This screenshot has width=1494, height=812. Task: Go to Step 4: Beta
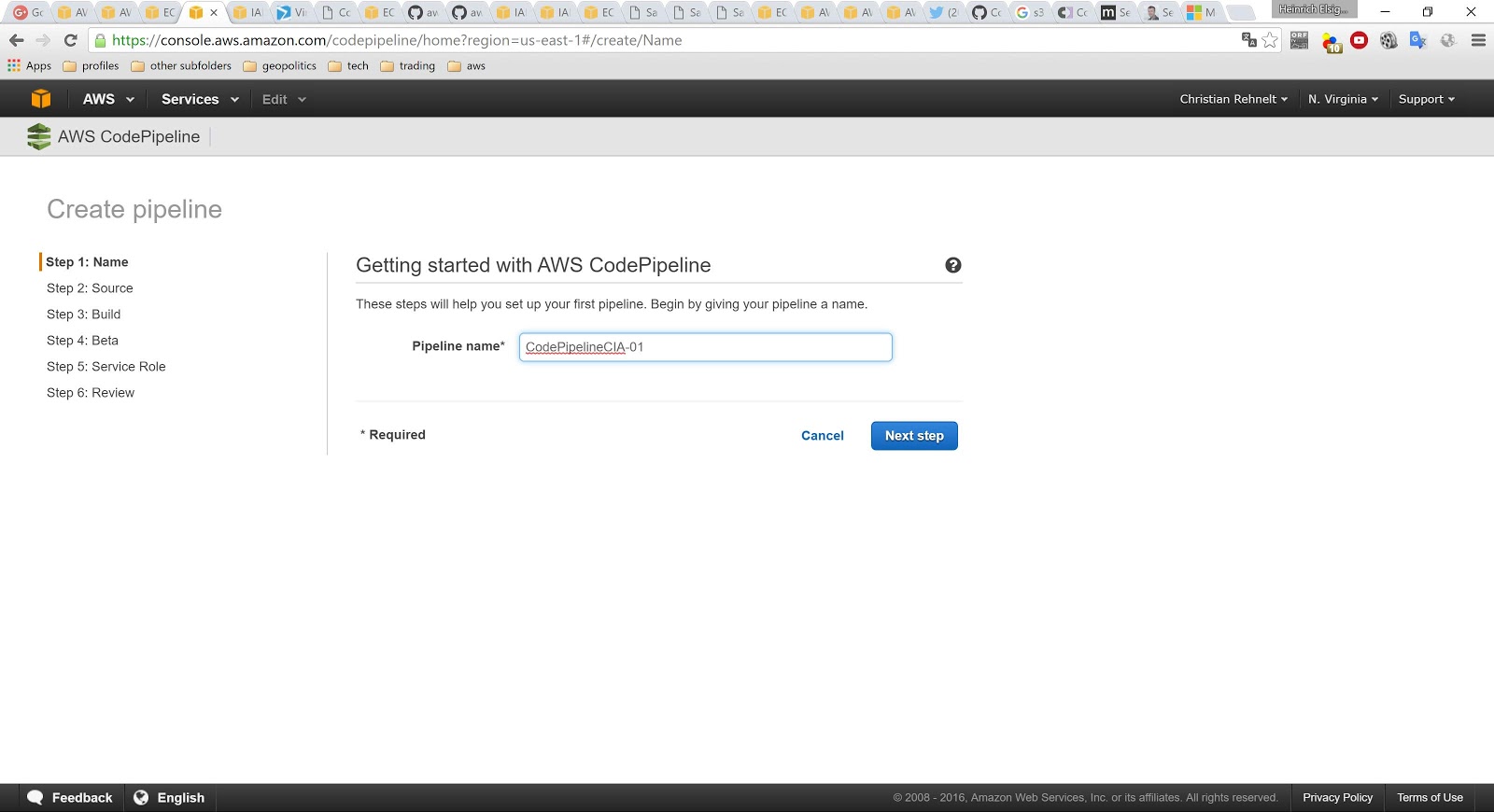tap(82, 341)
